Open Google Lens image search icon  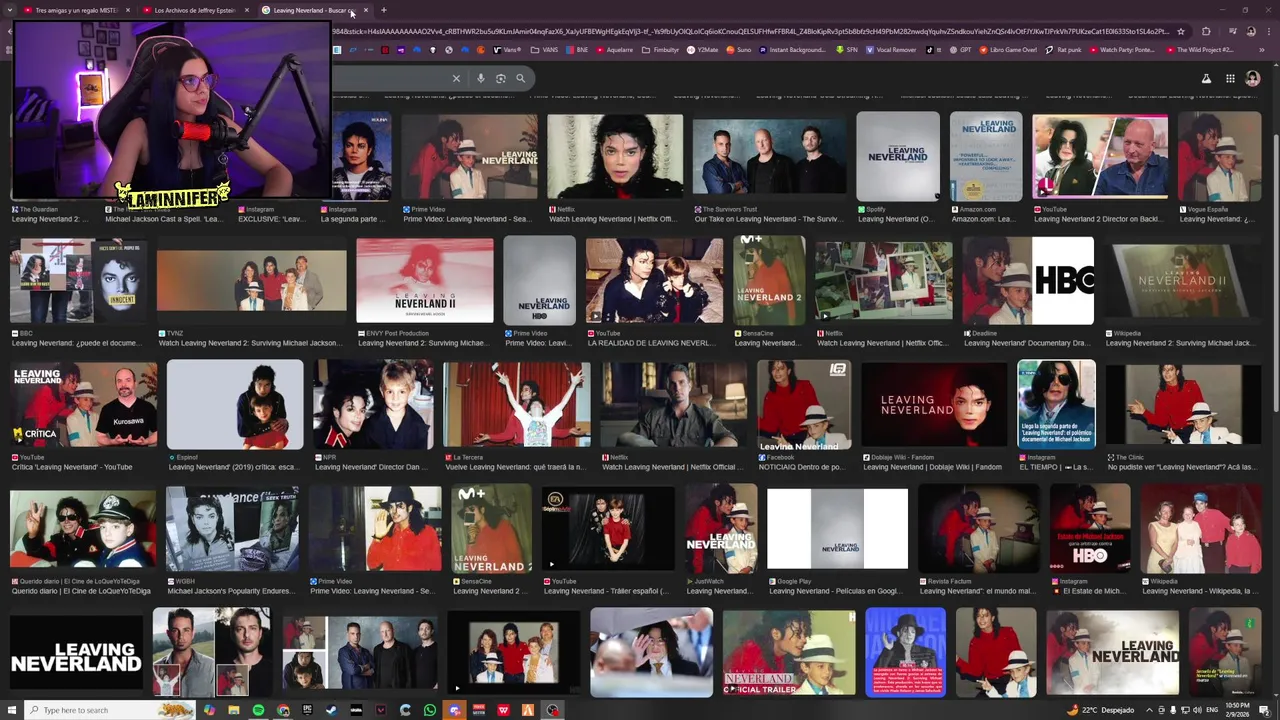coord(501,78)
